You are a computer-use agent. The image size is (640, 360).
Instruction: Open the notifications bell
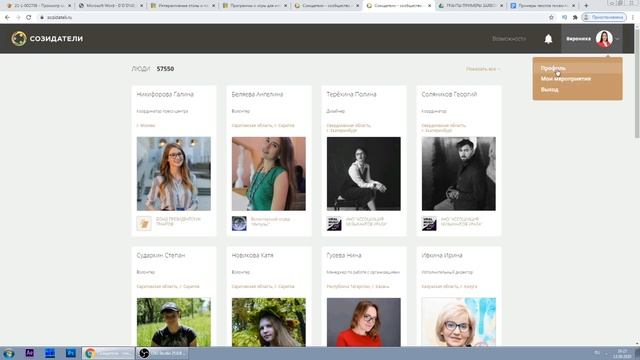point(548,39)
